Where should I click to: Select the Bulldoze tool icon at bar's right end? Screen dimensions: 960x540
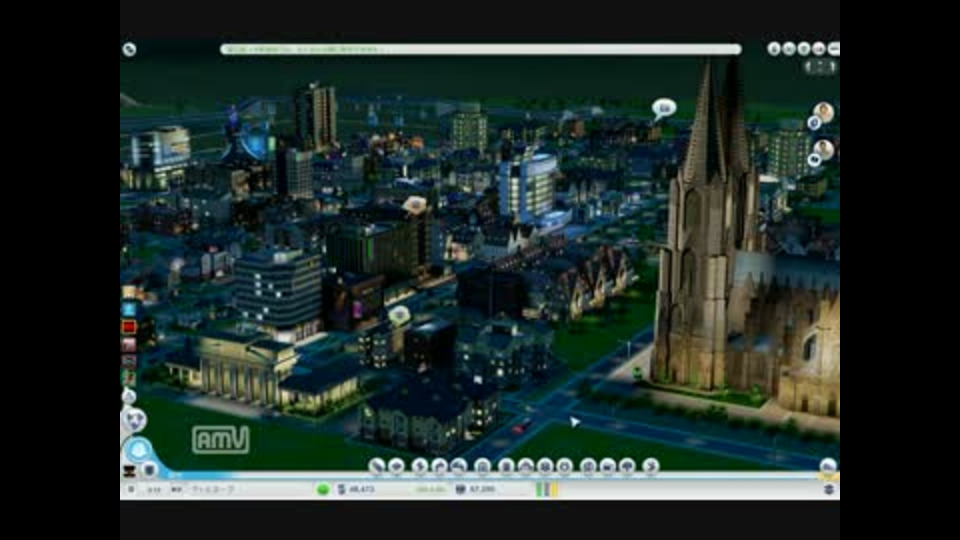click(x=828, y=467)
